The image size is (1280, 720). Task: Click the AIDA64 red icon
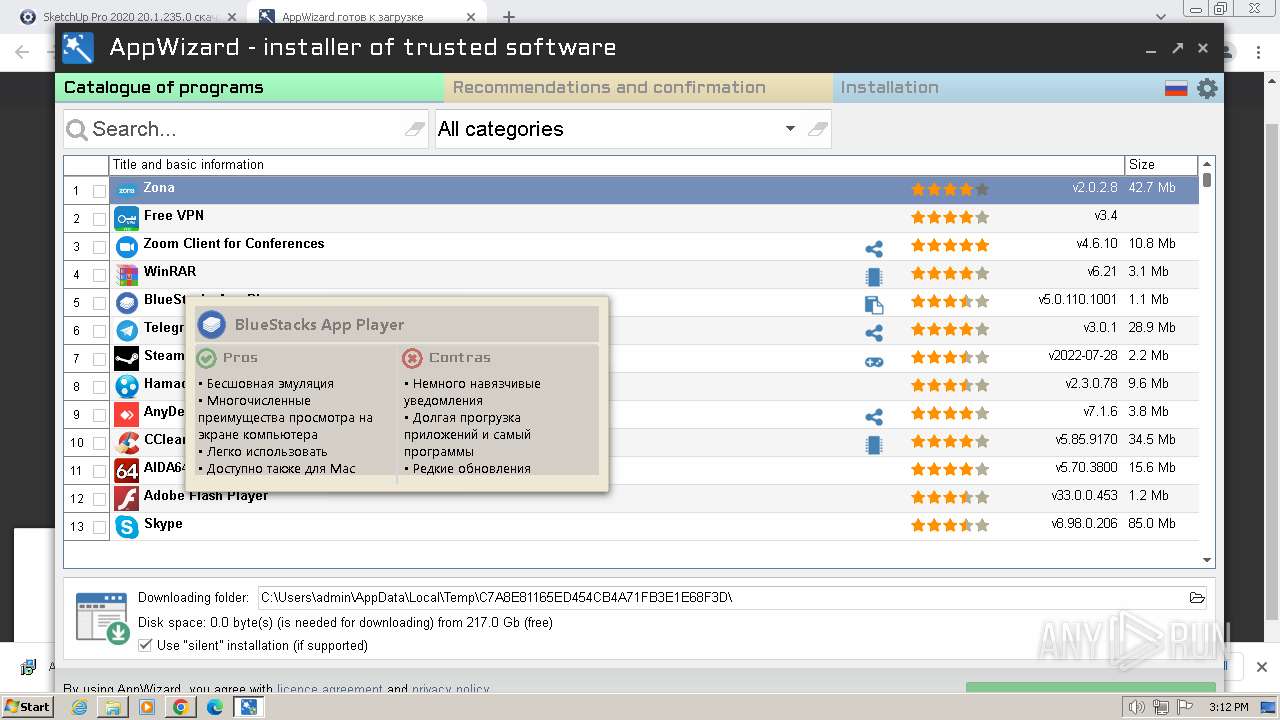pyautogui.click(x=126, y=470)
